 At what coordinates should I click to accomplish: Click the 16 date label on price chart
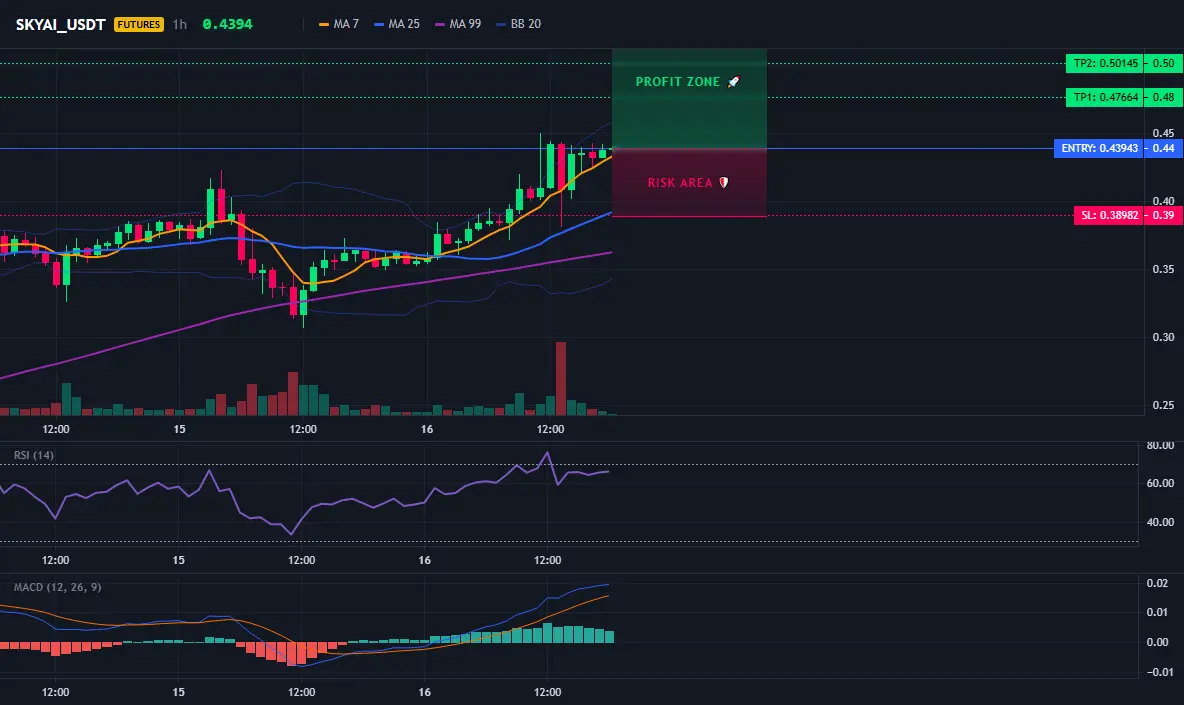[x=427, y=429]
